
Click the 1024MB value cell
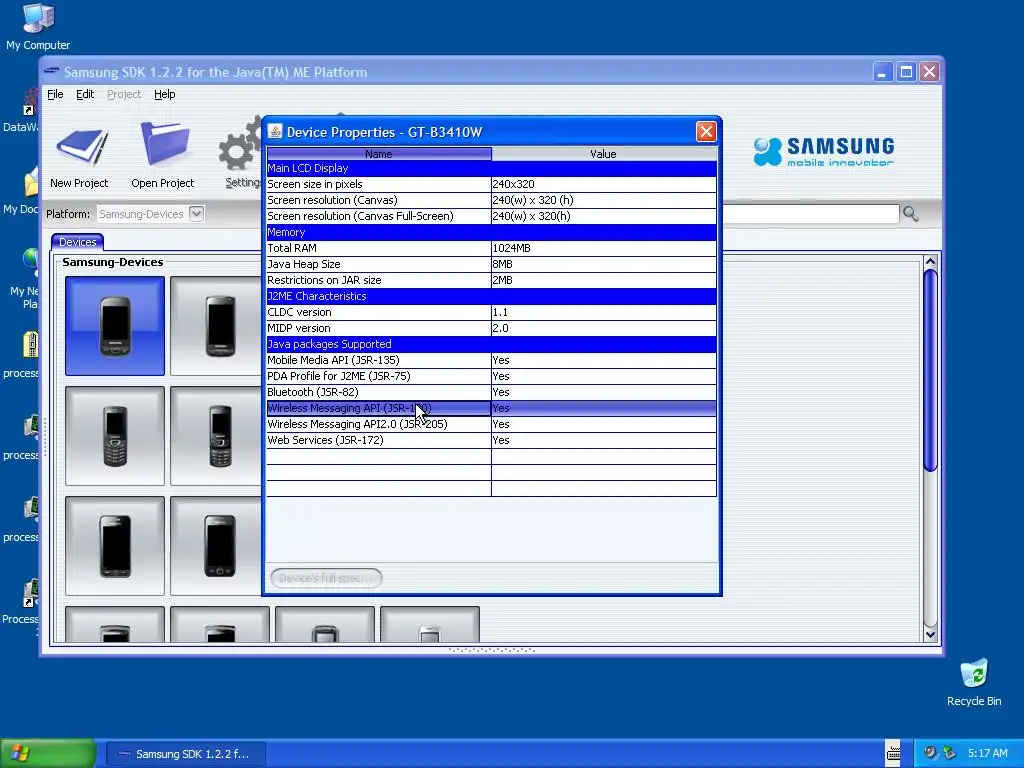[604, 248]
